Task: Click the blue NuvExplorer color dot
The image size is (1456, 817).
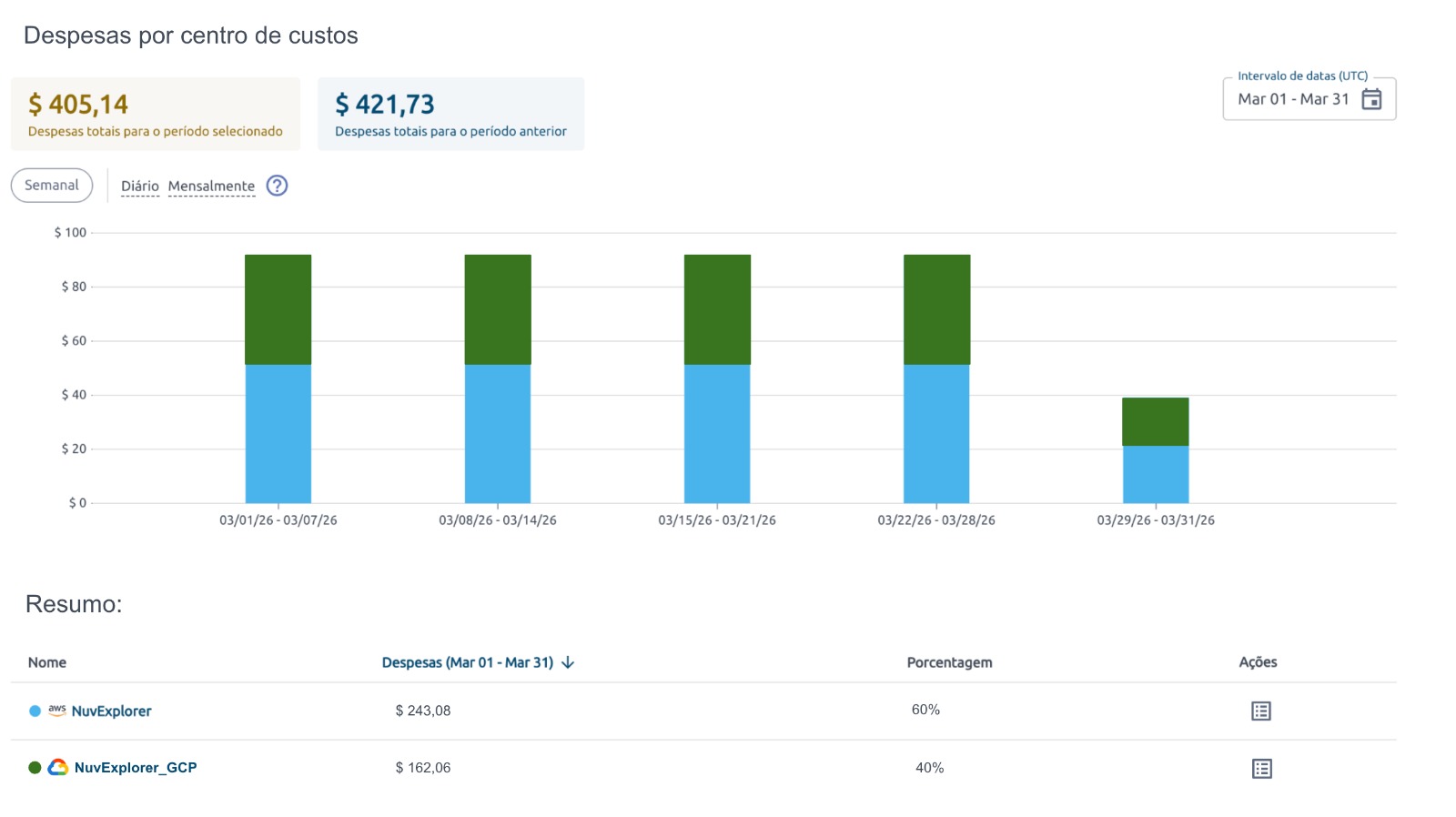Action: (x=35, y=711)
